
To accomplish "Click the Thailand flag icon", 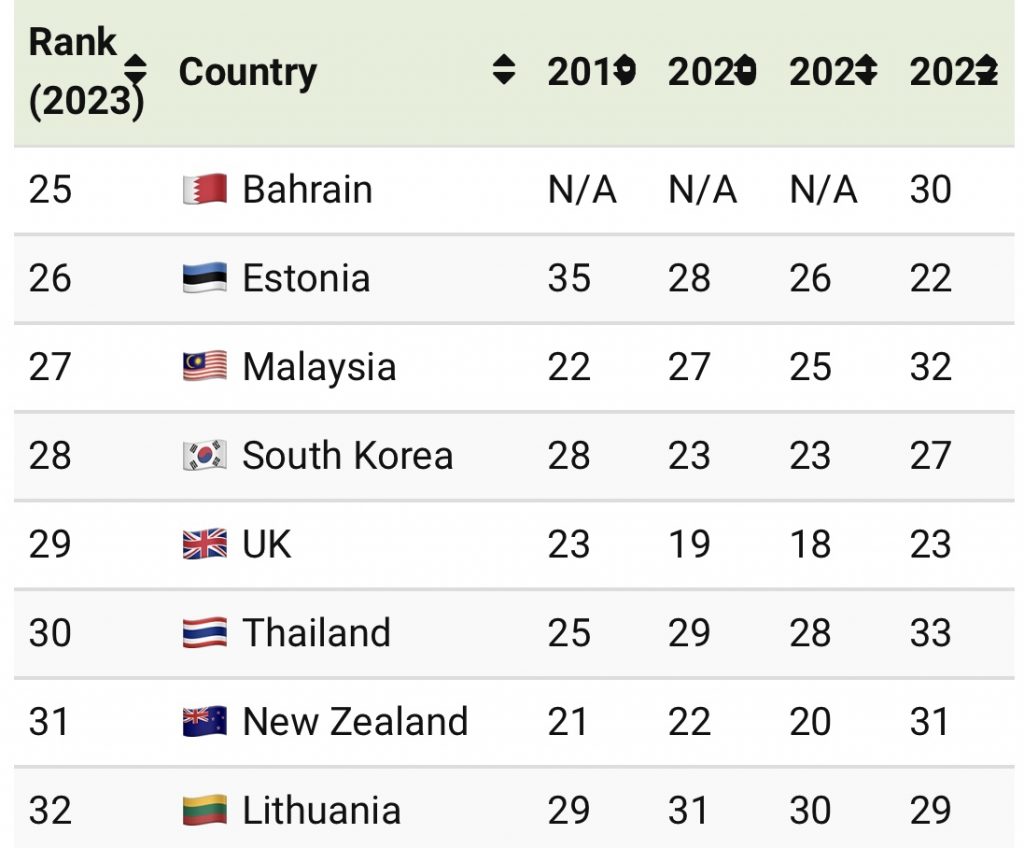I will coord(205,633).
